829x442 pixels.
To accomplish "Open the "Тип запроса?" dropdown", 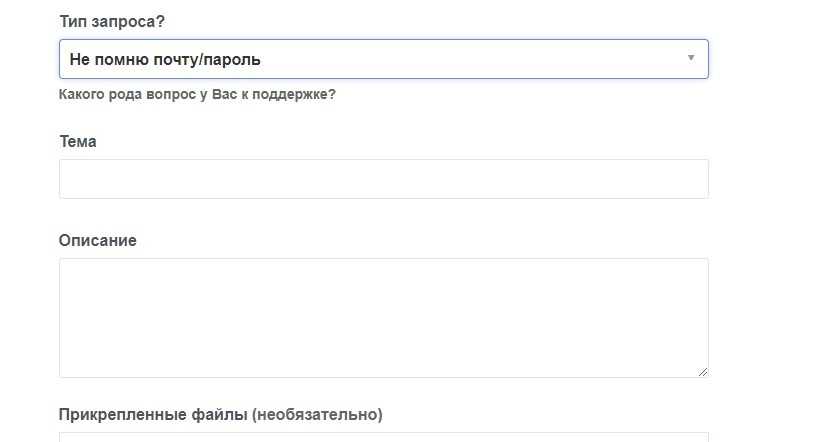I will [383, 59].
